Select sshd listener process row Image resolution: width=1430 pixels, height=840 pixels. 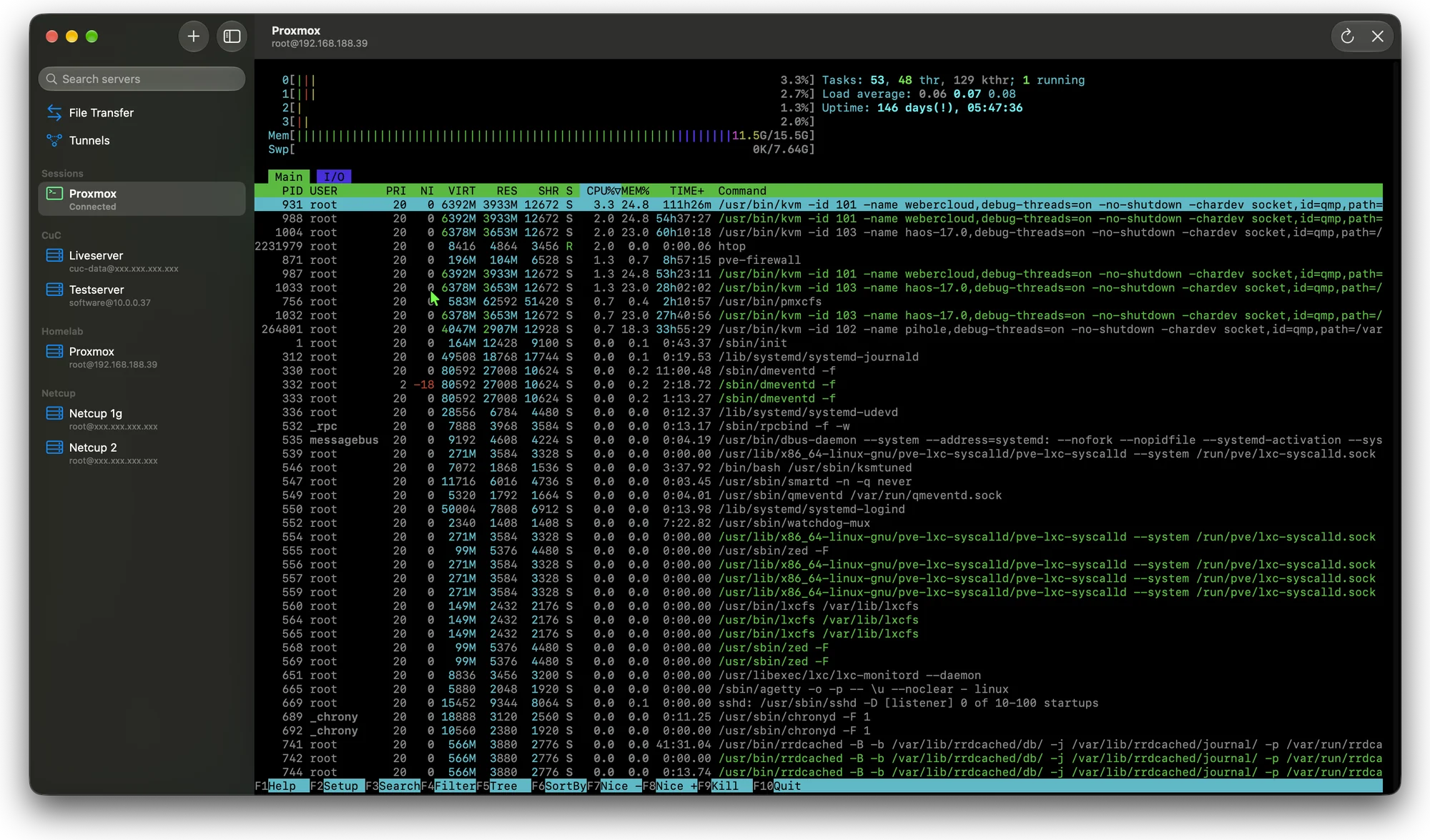point(818,703)
